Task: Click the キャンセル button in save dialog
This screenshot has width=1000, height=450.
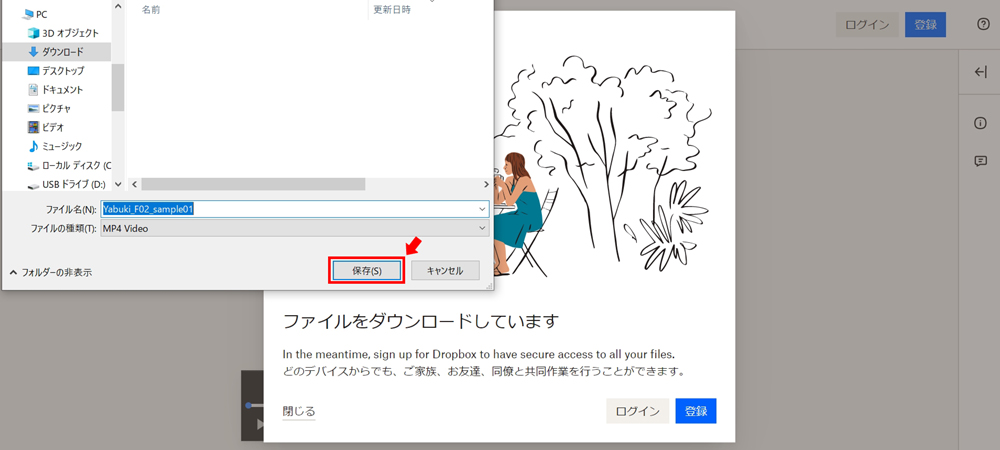Action: [445, 270]
